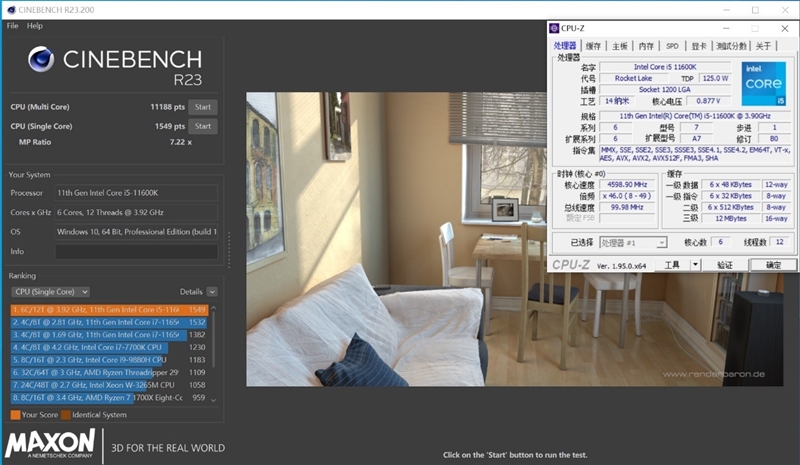This screenshot has height=465, width=800.
Task: Click the Intel Core i5 logo in CPU-Z
Action: coord(763,84)
